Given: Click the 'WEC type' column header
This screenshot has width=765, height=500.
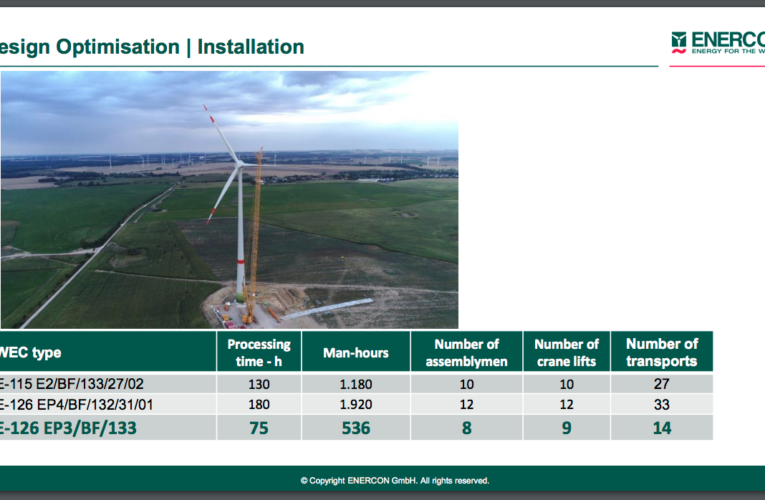Looking at the screenshot, I should coord(108,352).
